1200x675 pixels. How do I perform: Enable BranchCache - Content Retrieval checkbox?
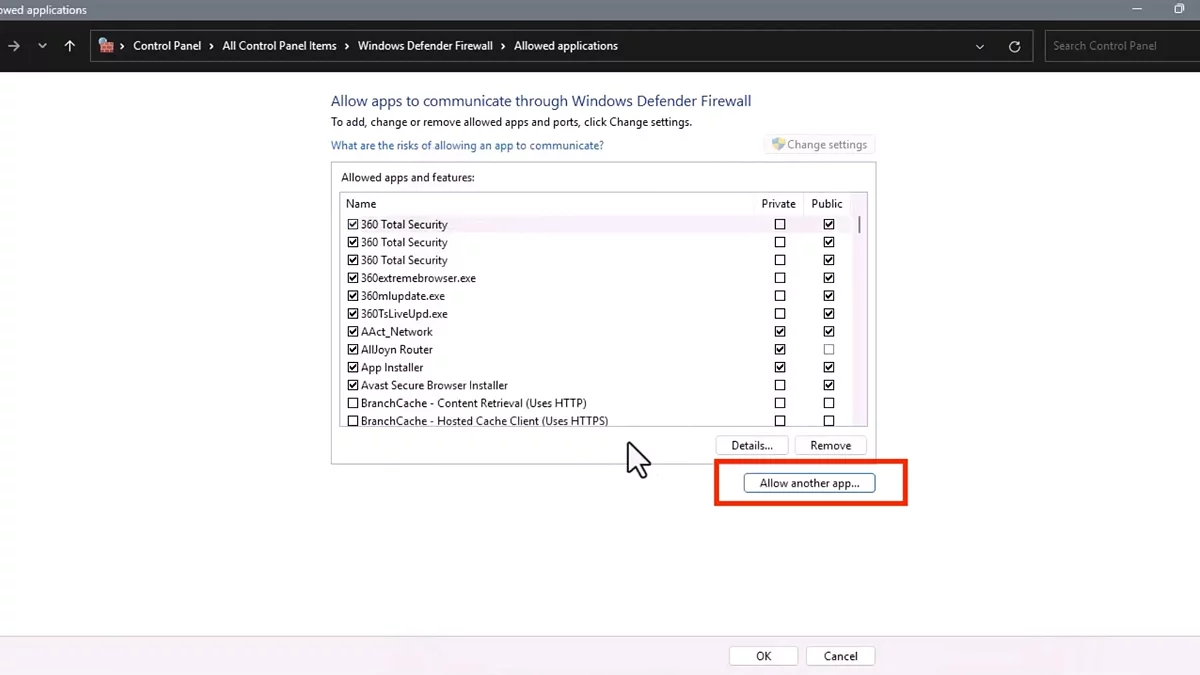pyautogui.click(x=353, y=403)
